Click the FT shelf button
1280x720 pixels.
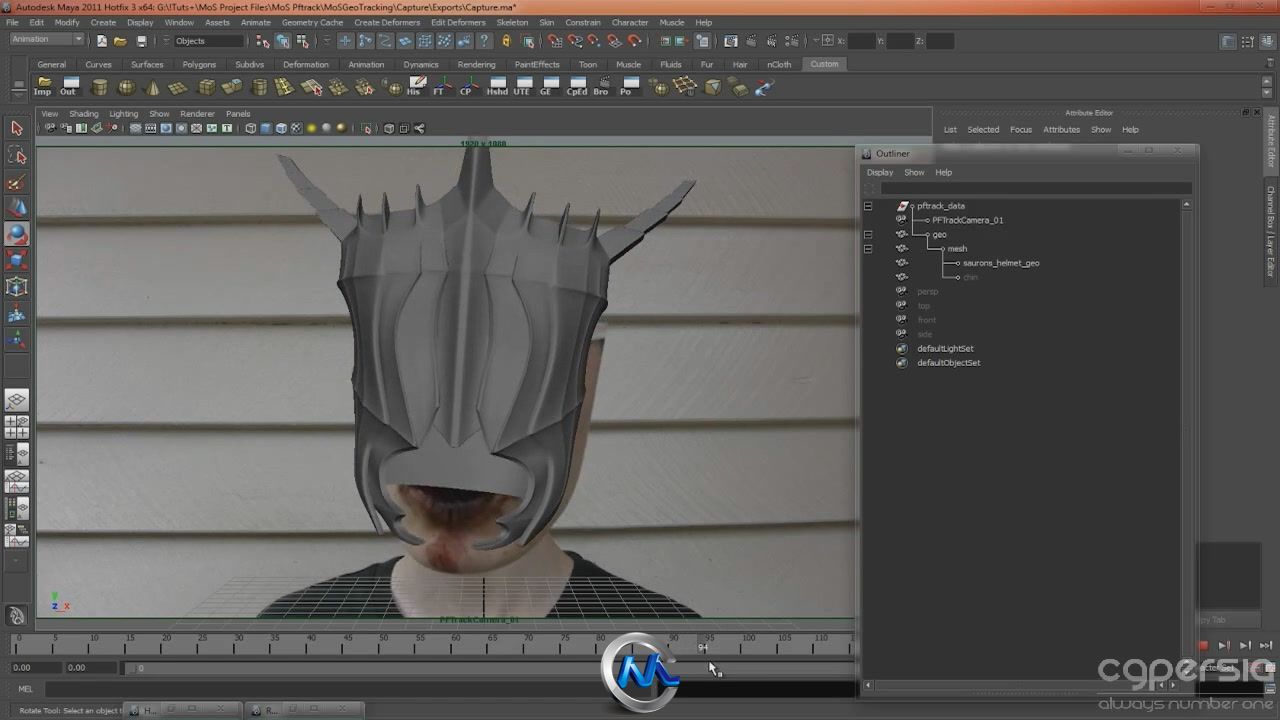pos(440,87)
